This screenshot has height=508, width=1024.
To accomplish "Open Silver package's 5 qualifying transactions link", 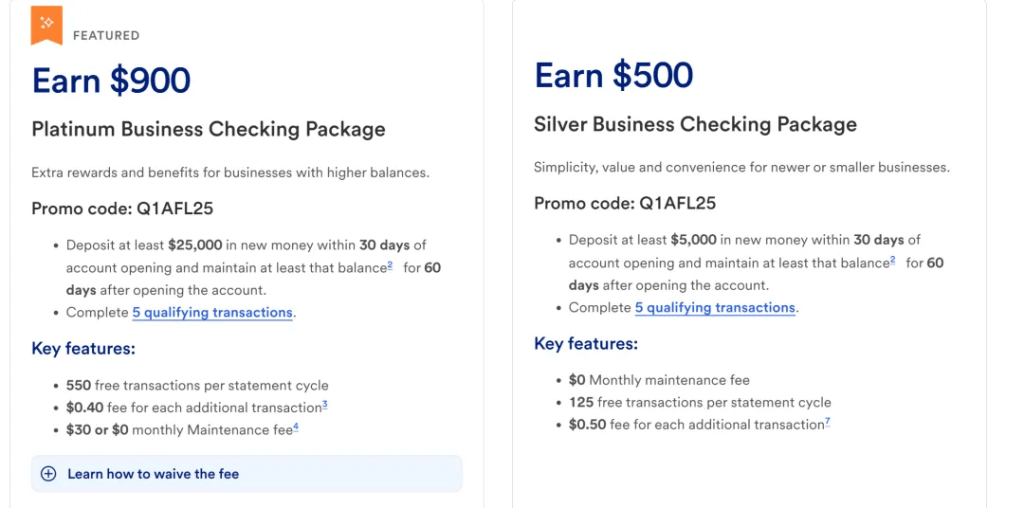I will point(715,308).
